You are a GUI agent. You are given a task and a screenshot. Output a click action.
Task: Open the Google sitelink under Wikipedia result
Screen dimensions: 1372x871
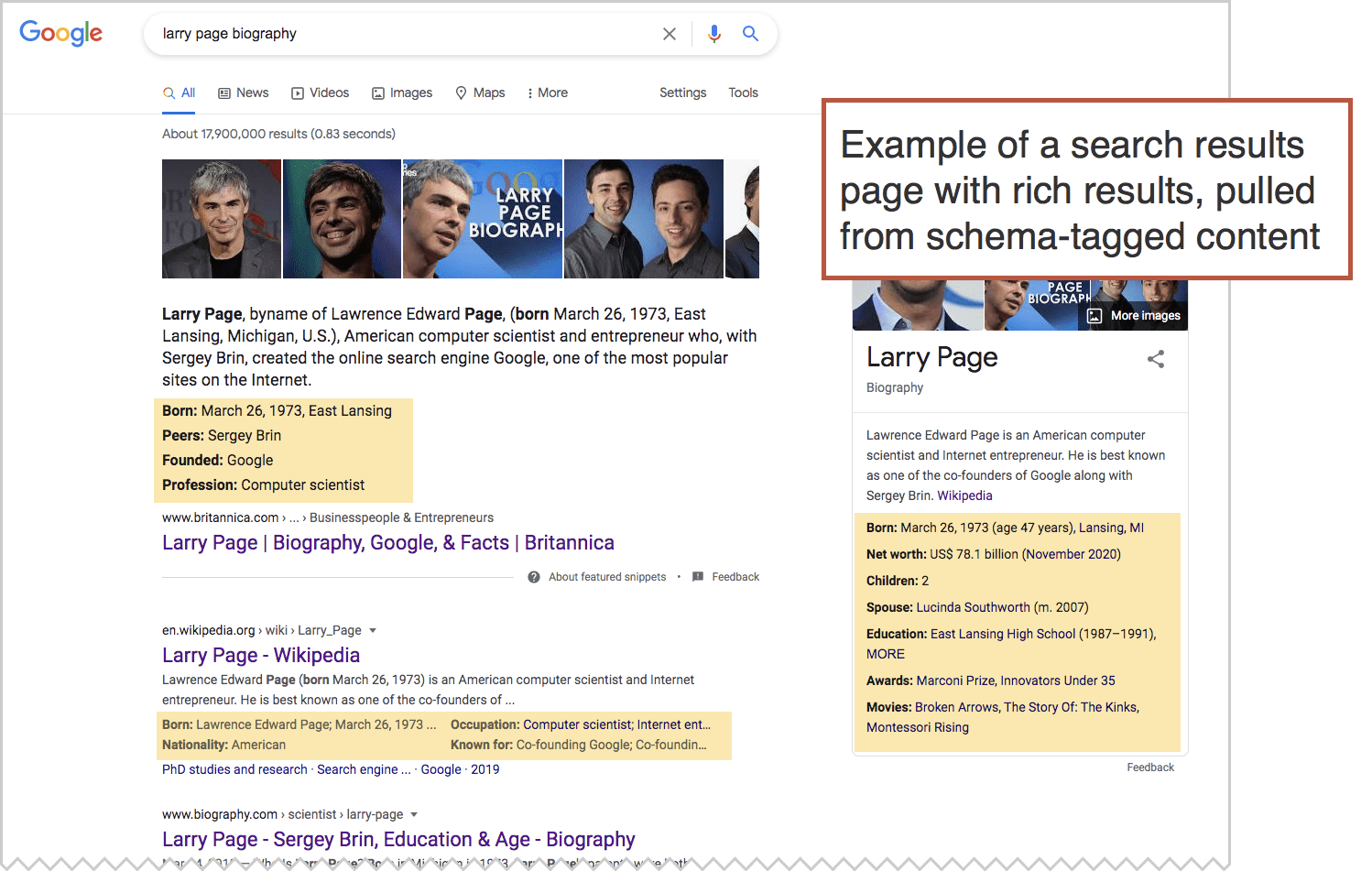pos(441,769)
